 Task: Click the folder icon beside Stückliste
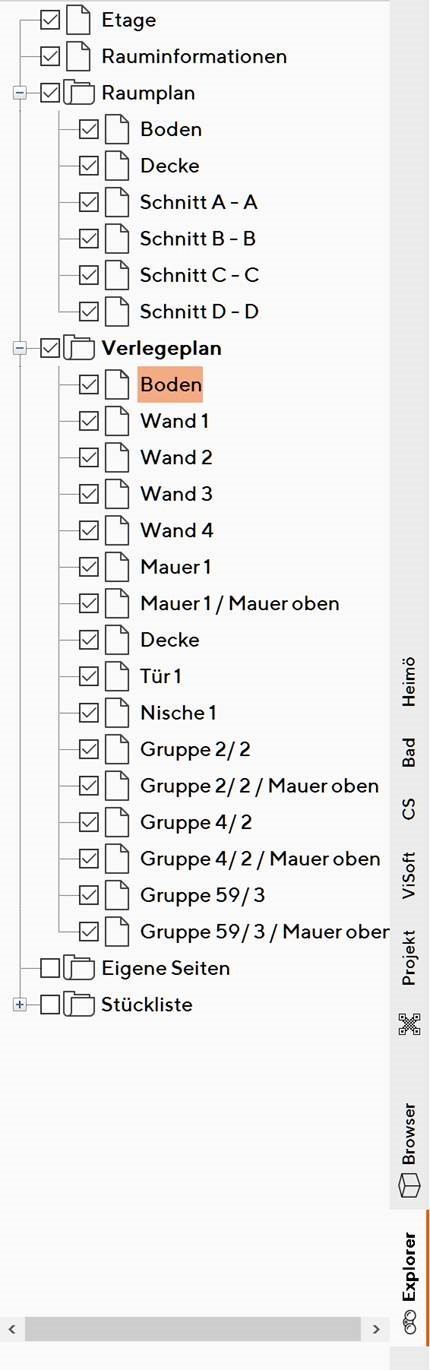pyautogui.click(x=79, y=1004)
